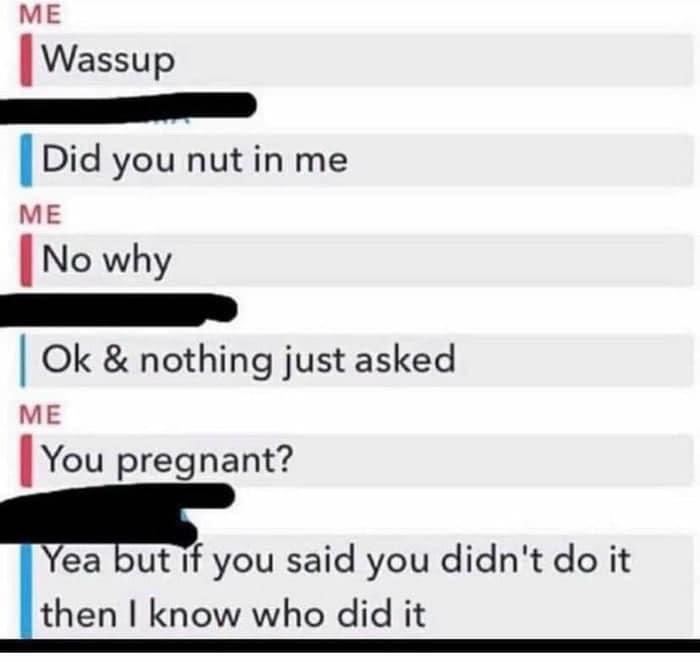The width and height of the screenshot is (700, 662).
Task: Tap the blacked-out name above "Did you nut in me"
Action: [128, 108]
